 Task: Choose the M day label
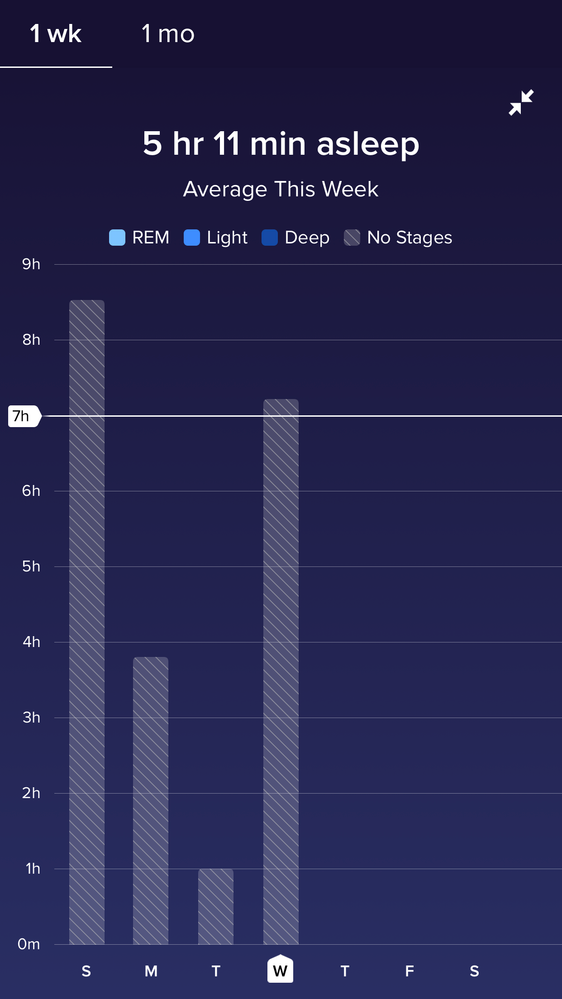150,971
